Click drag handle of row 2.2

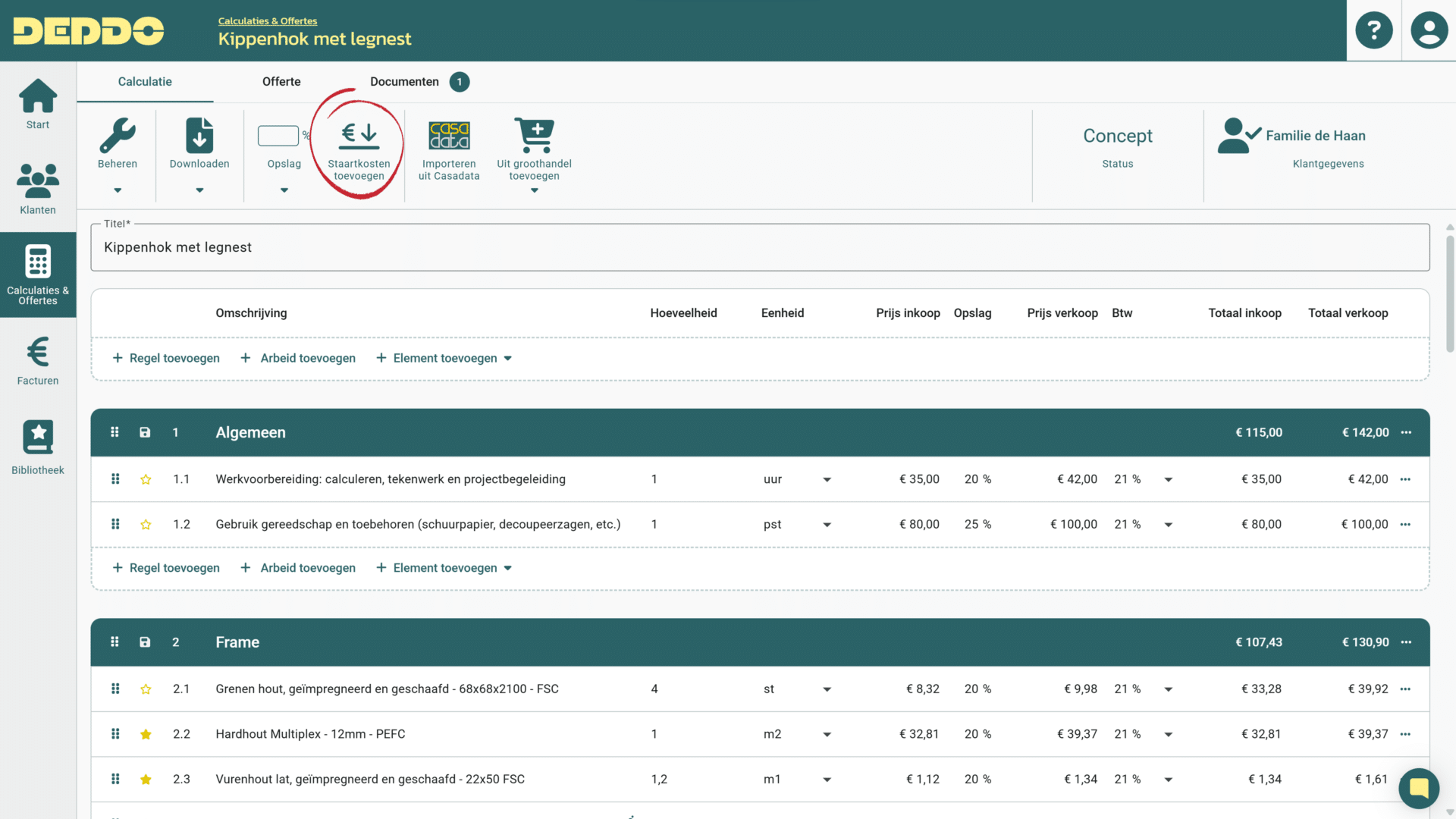pyautogui.click(x=115, y=734)
